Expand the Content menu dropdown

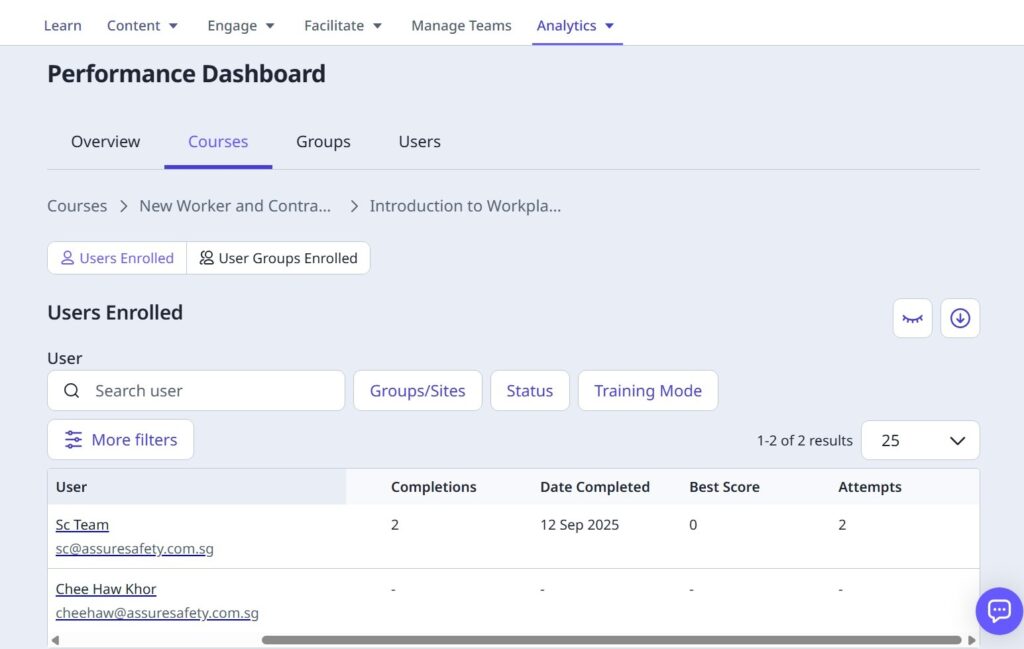pyautogui.click(x=142, y=26)
